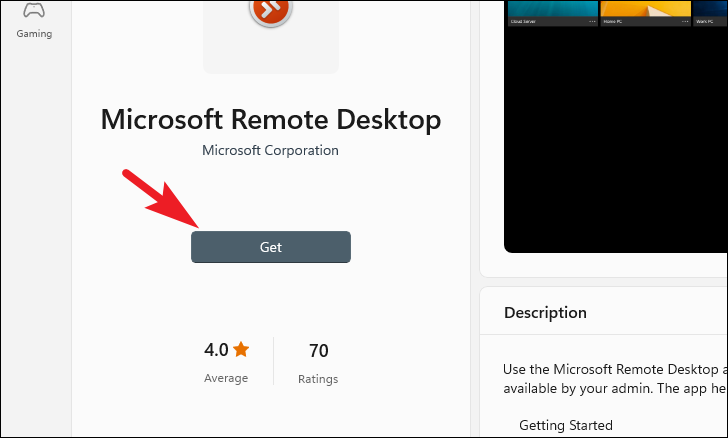Open the Gaming section in sidebar
728x438 pixels.
[34, 20]
